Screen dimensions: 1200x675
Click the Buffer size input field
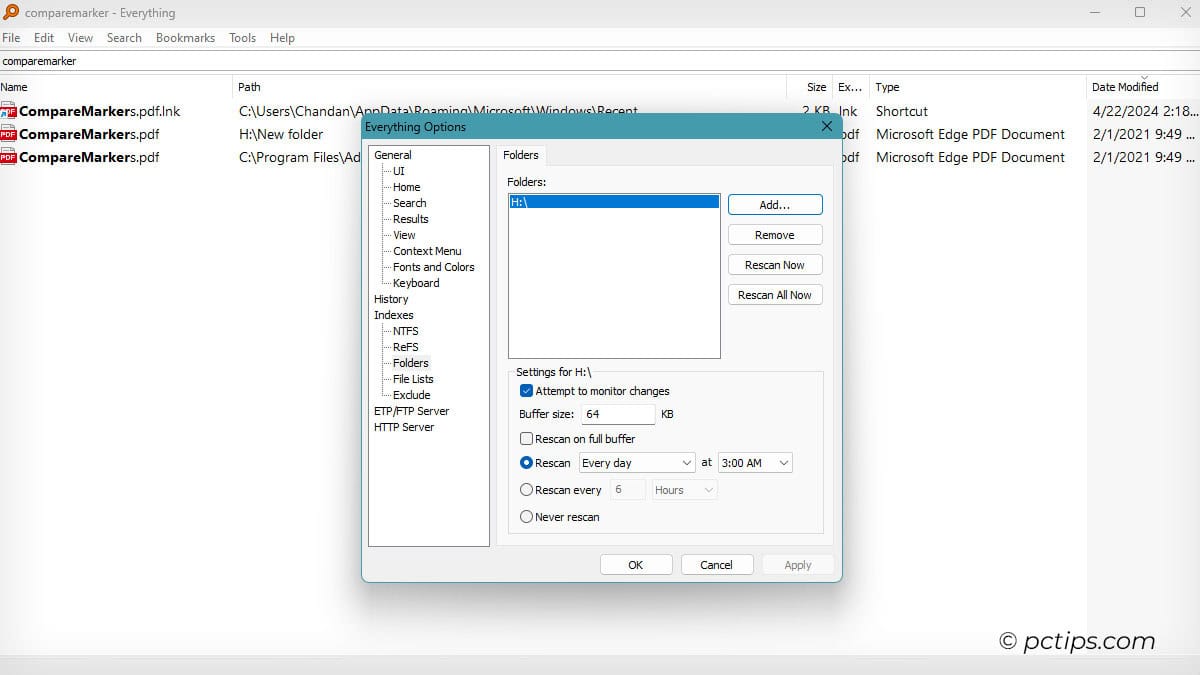618,414
